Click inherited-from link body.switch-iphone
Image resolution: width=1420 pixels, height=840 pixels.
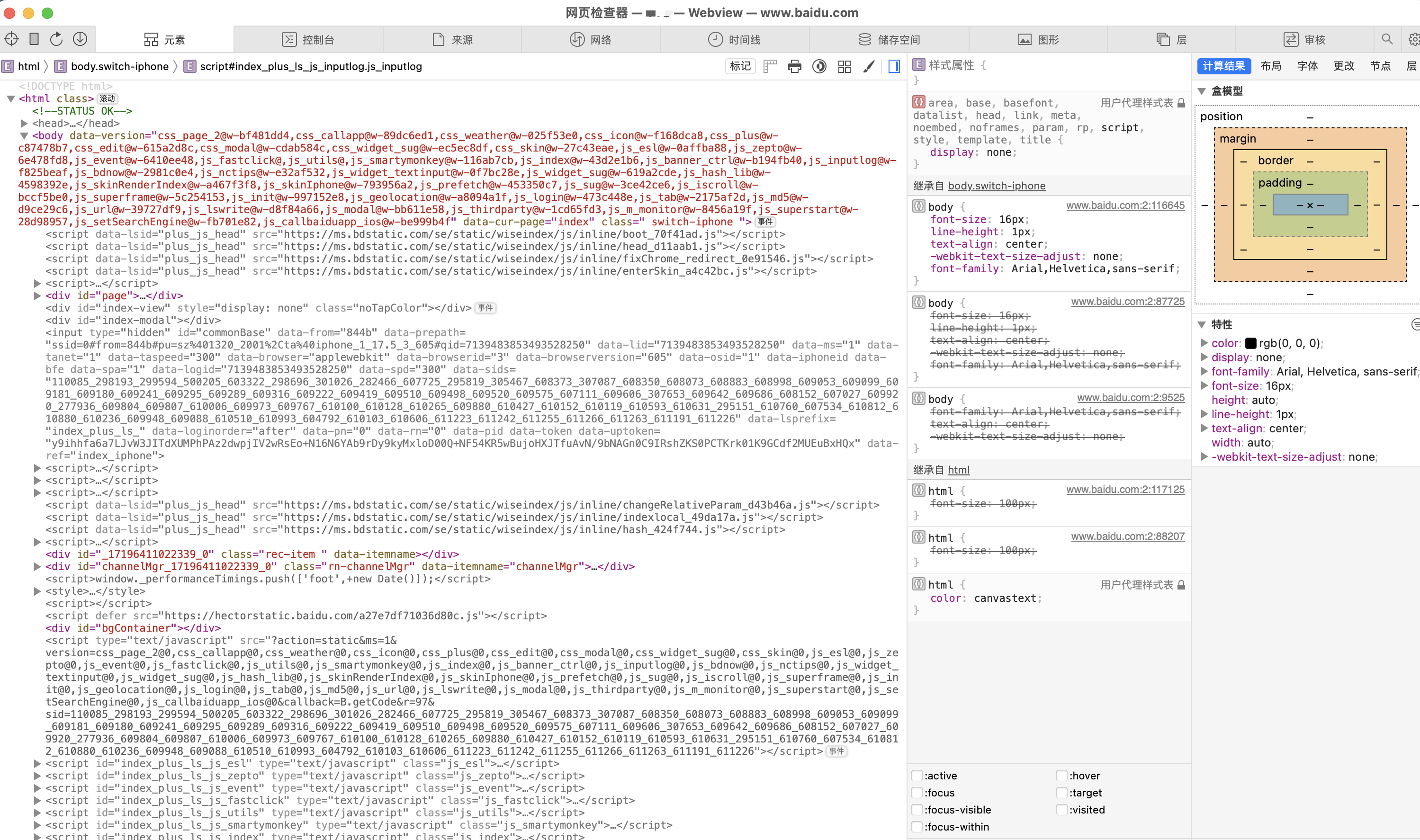(x=997, y=186)
